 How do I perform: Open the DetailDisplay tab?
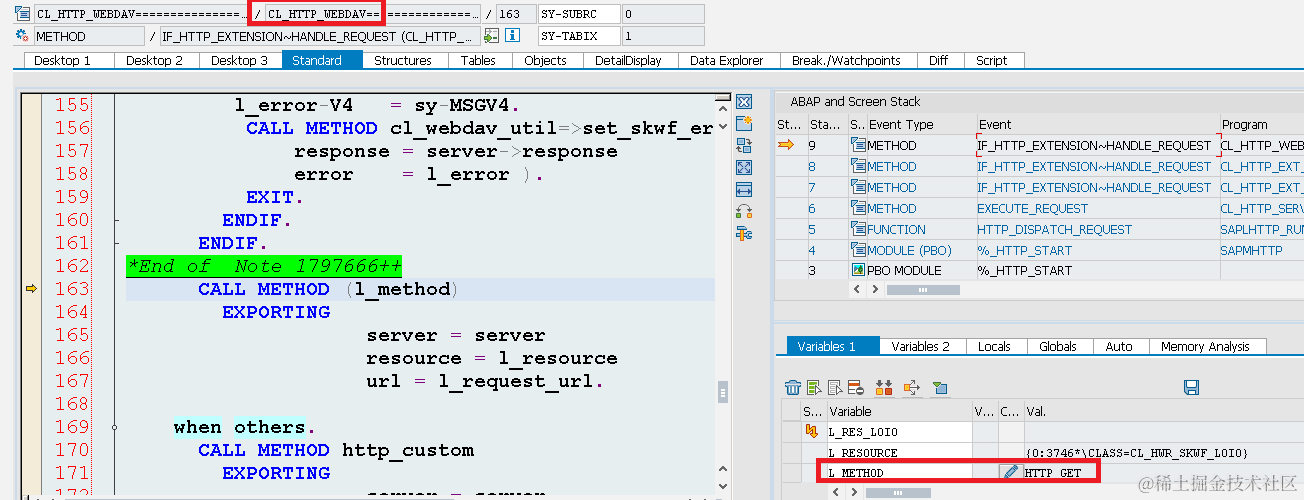pos(628,60)
